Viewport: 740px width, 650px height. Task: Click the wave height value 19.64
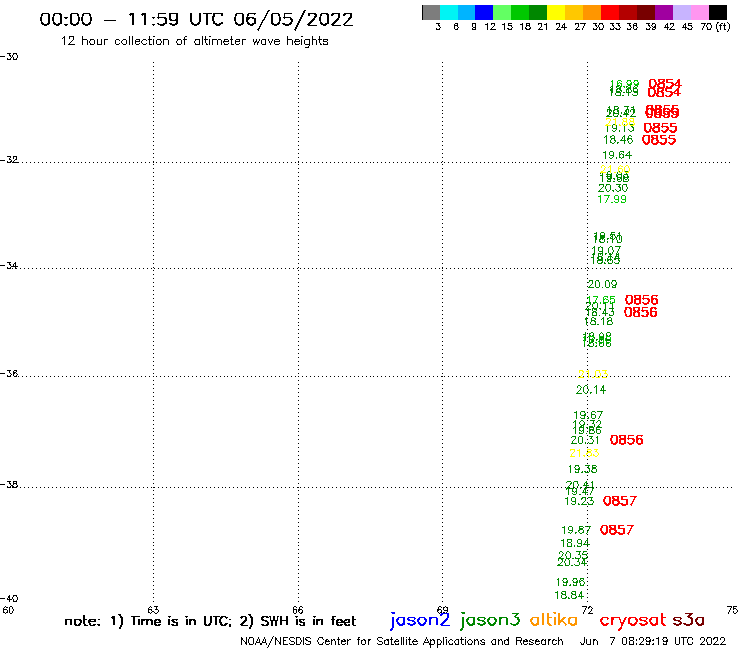(617, 155)
